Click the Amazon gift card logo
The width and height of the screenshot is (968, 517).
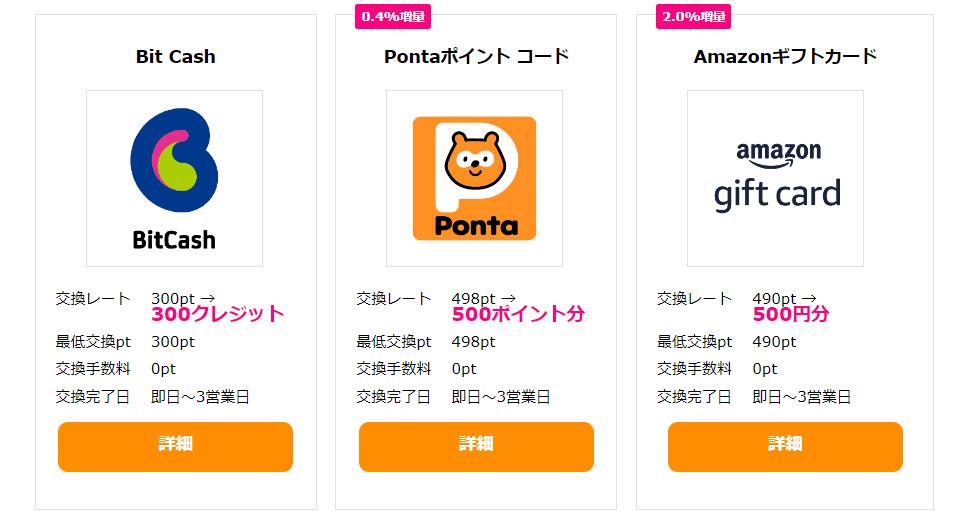click(775, 179)
